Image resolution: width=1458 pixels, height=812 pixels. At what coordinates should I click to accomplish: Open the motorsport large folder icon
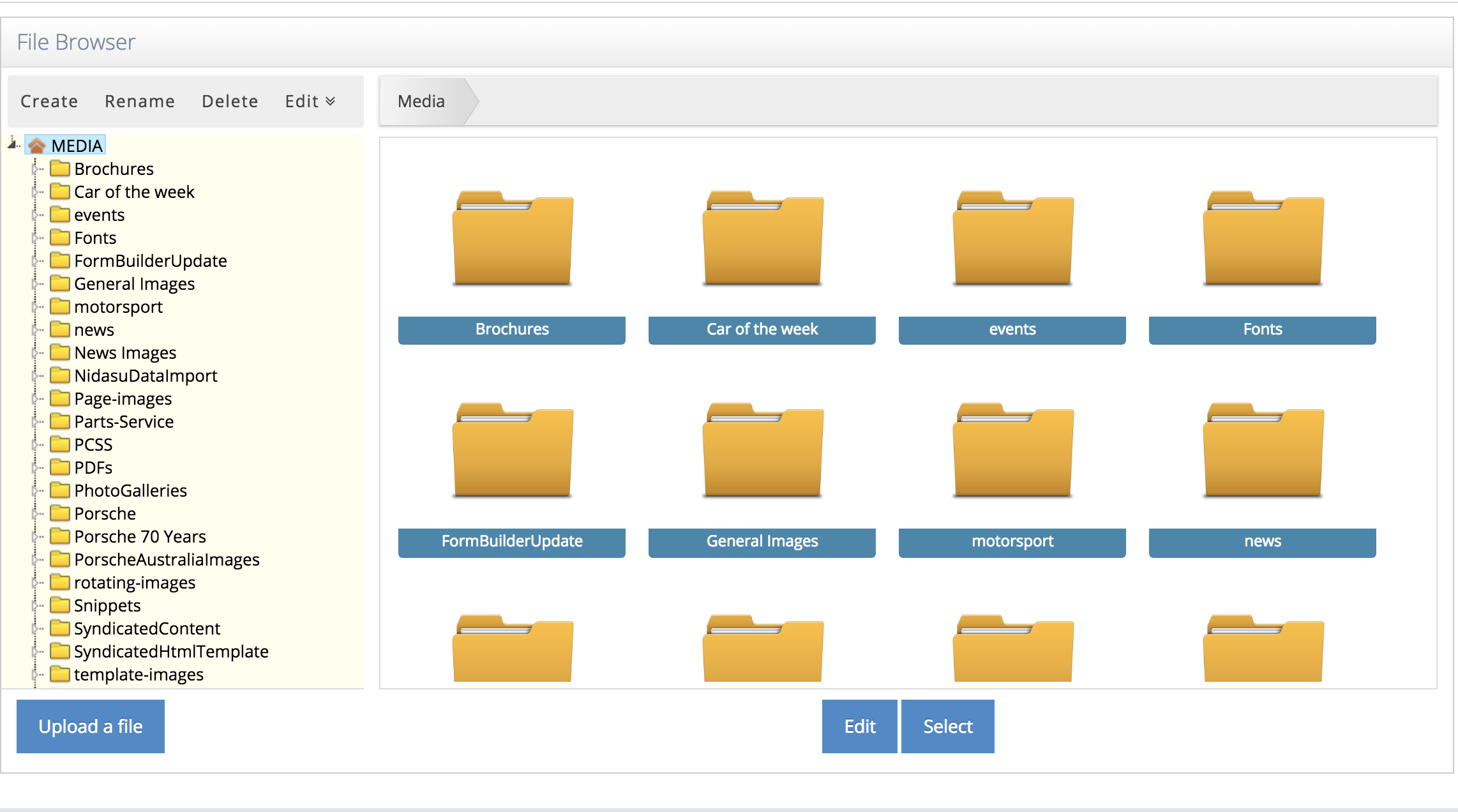point(1012,450)
